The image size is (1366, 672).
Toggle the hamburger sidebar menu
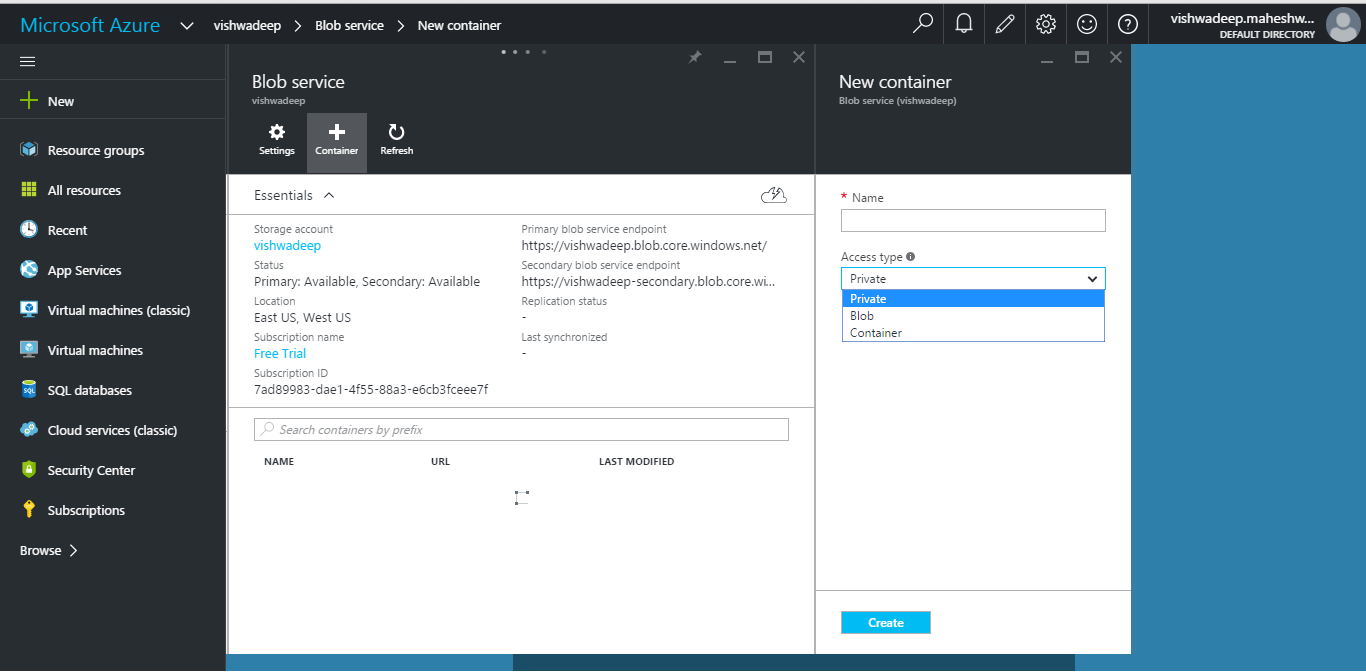28,62
